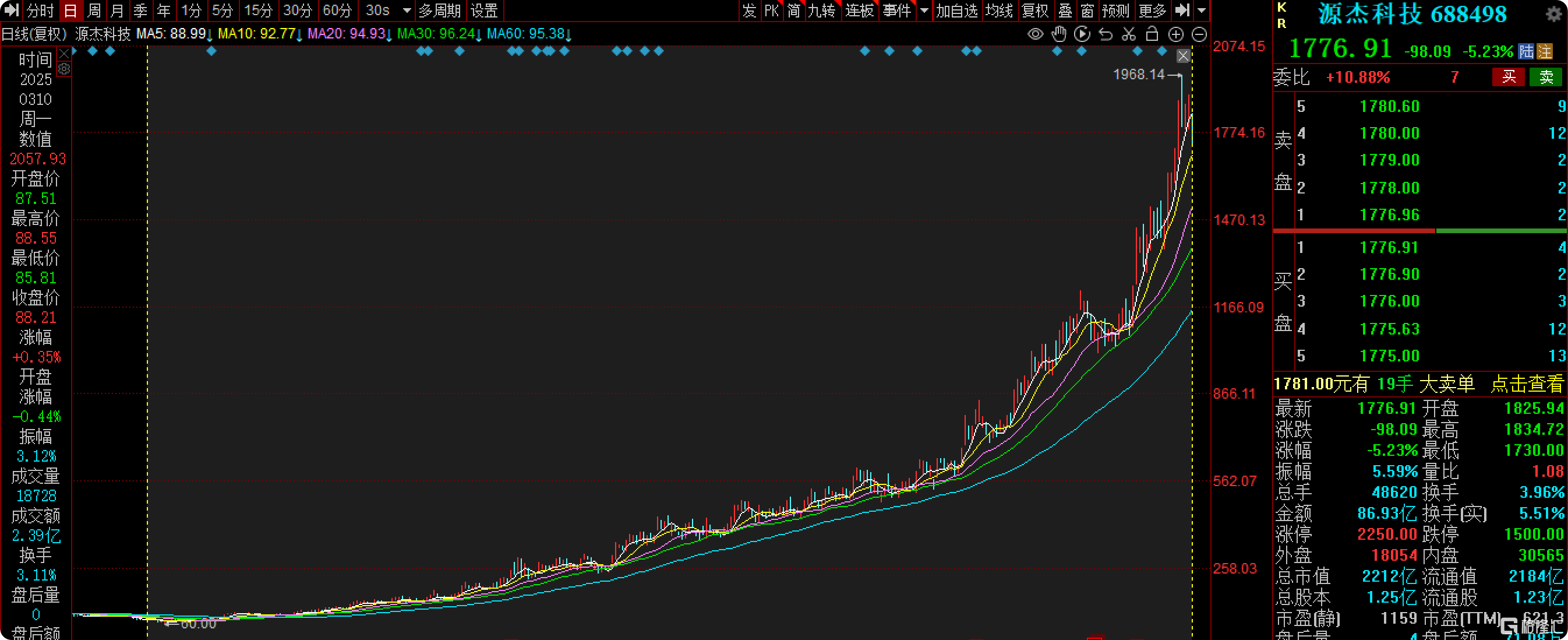The width and height of the screenshot is (1568, 640).
Task: Close the chart overlay X near 1968.14
Action: (1184, 56)
